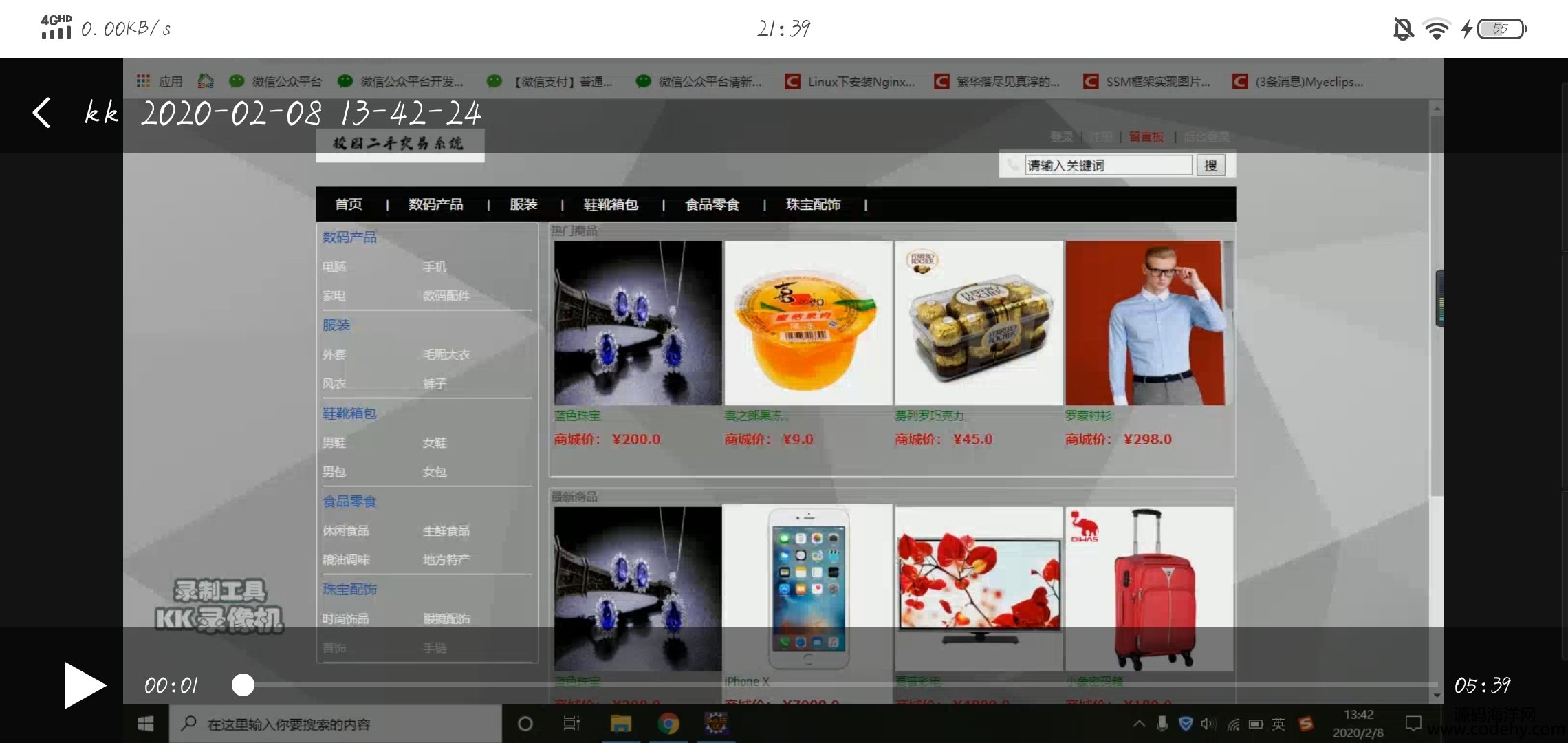Select 女鞋 in the sidebar

click(x=435, y=442)
